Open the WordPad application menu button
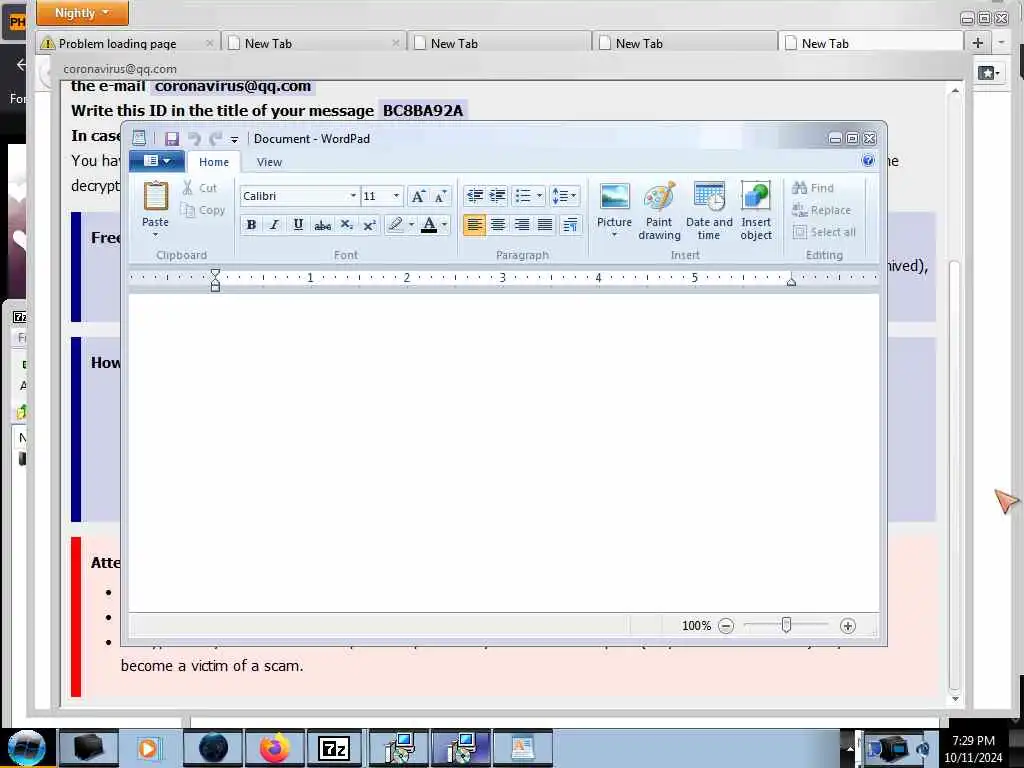 coord(157,161)
